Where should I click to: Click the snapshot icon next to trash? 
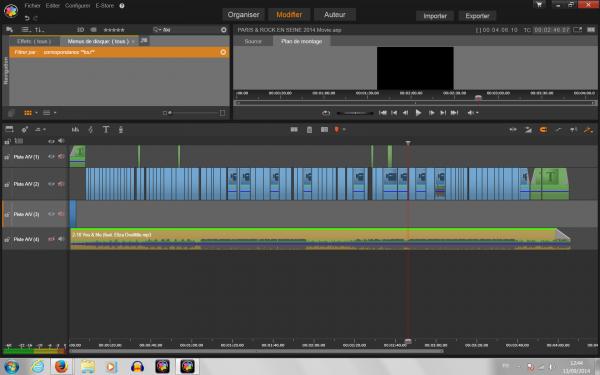pyautogui.click(x=324, y=130)
